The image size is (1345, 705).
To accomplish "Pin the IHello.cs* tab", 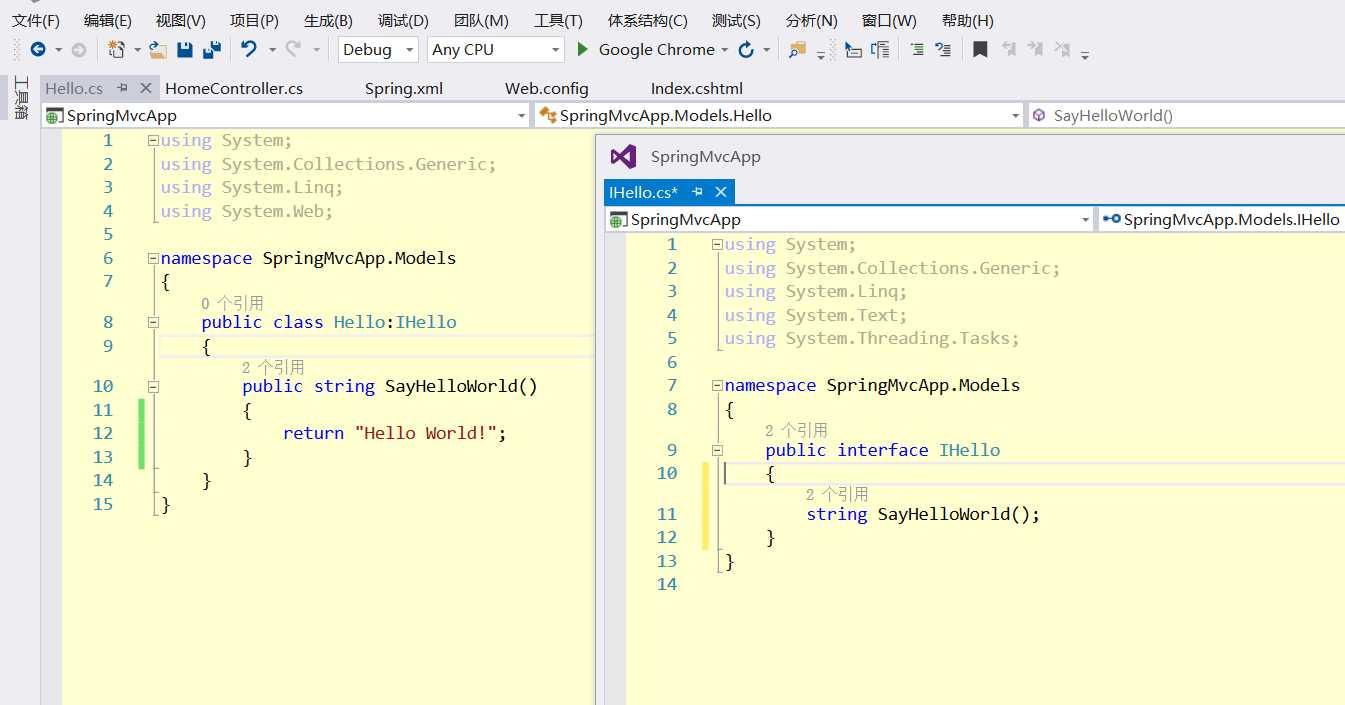I will click(698, 192).
